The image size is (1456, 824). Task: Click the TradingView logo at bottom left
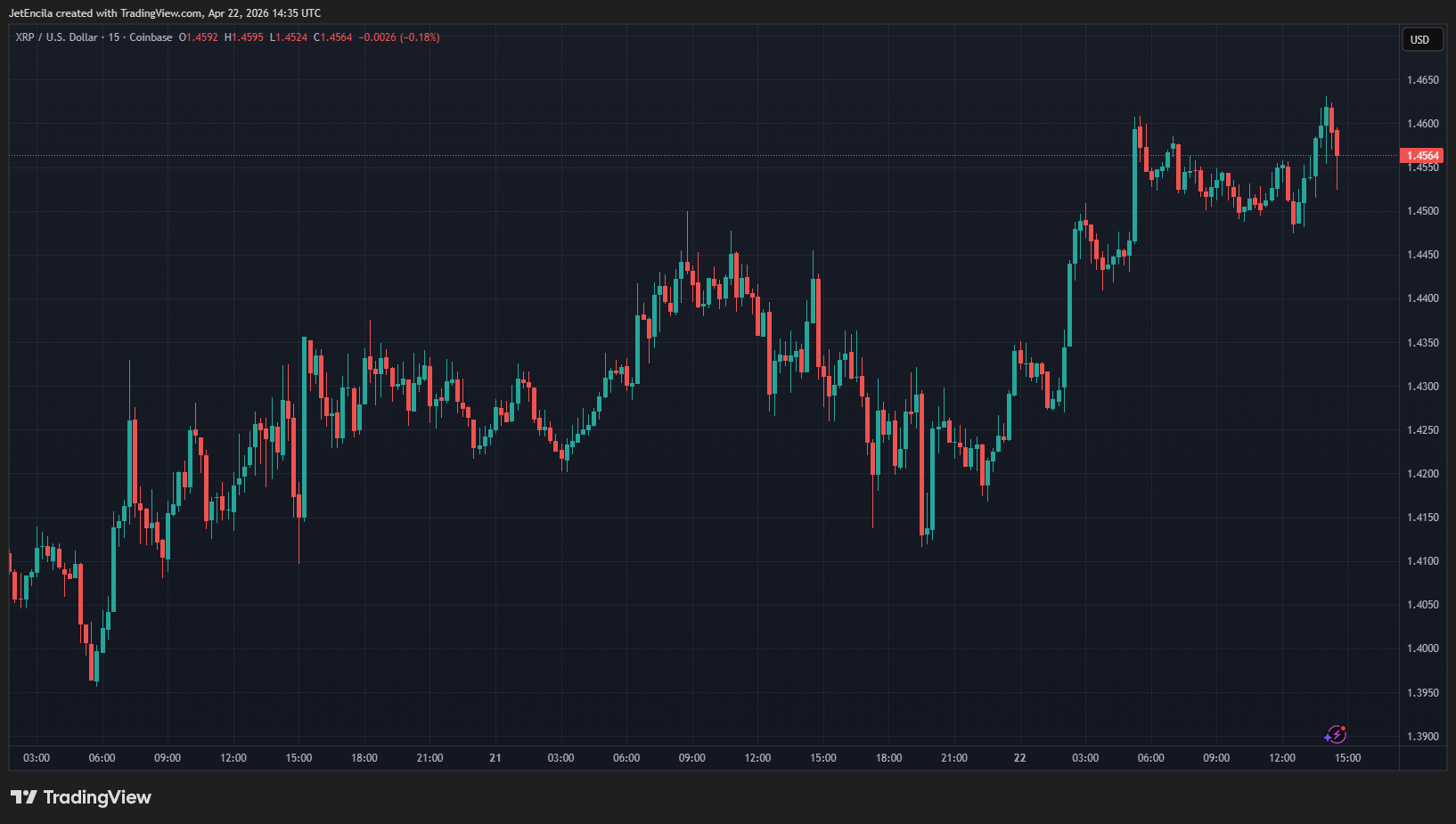(x=81, y=797)
